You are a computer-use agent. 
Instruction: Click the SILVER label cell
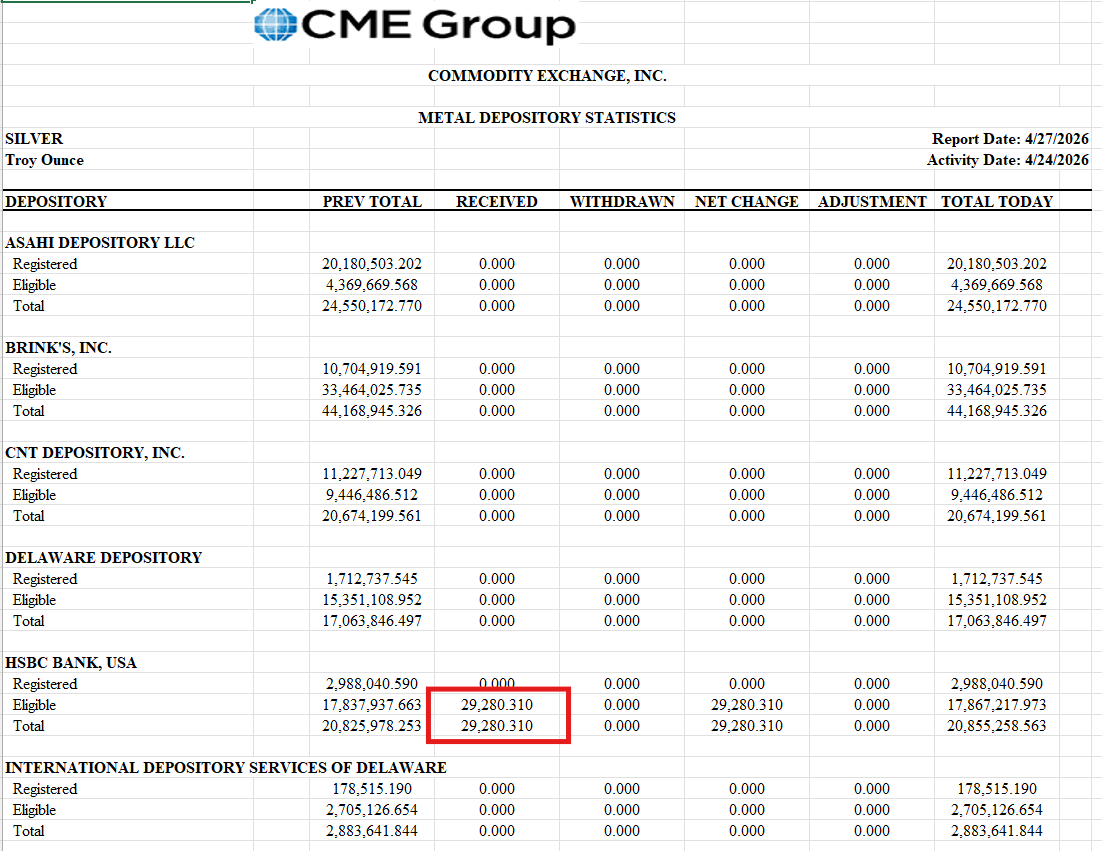coord(34,139)
